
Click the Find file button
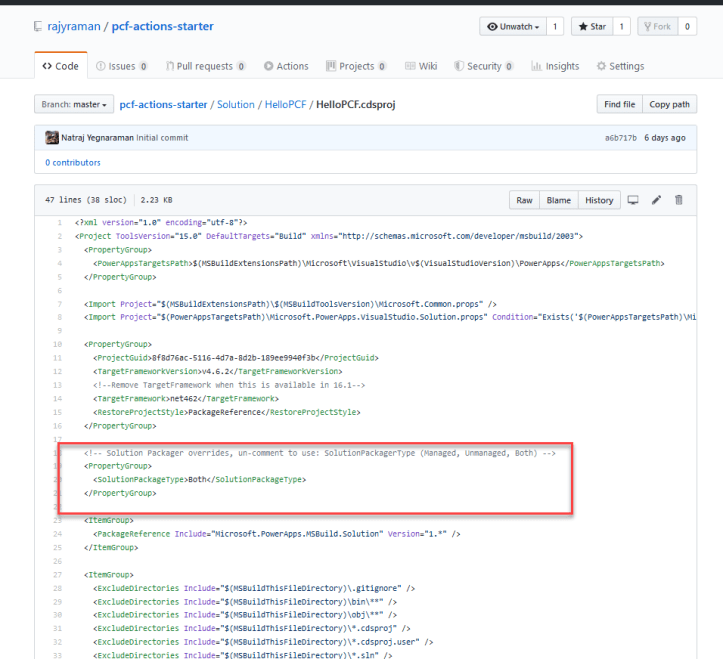tap(619, 104)
